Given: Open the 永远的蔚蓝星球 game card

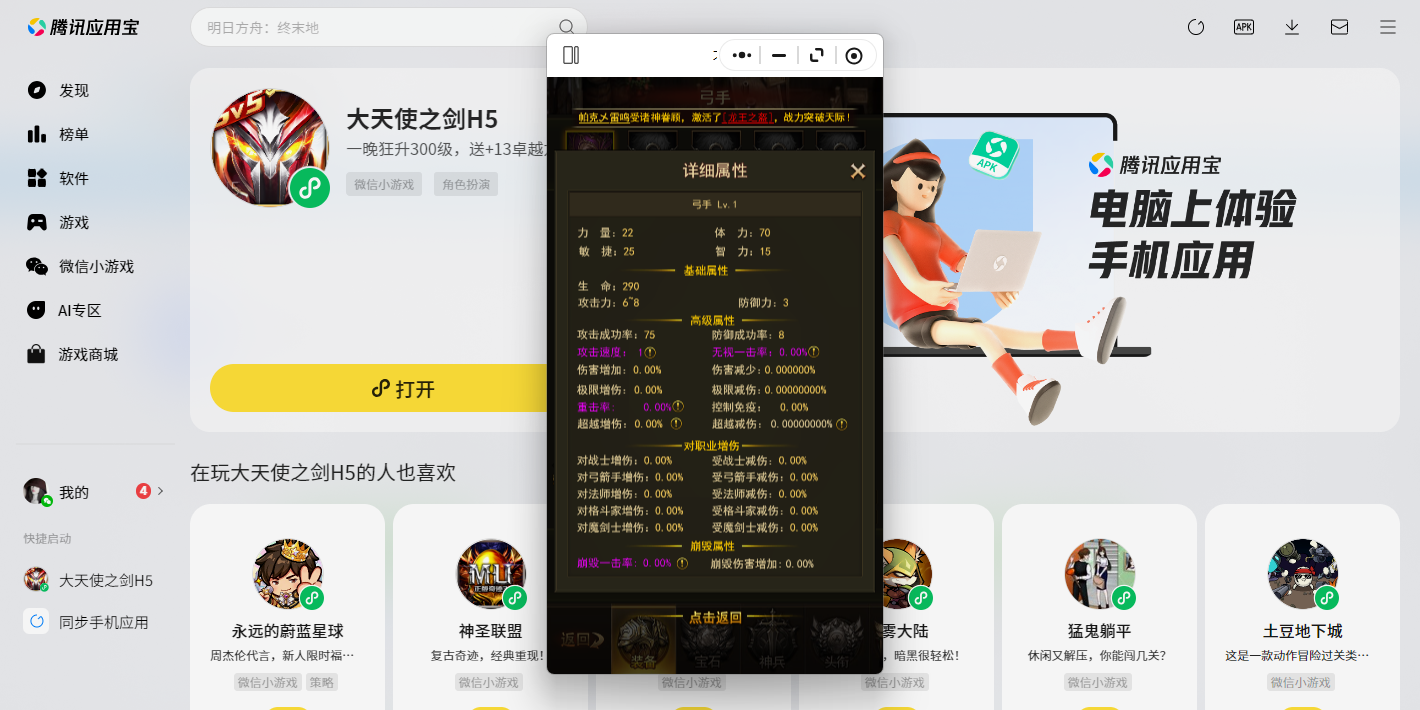Looking at the screenshot, I should click(287, 606).
